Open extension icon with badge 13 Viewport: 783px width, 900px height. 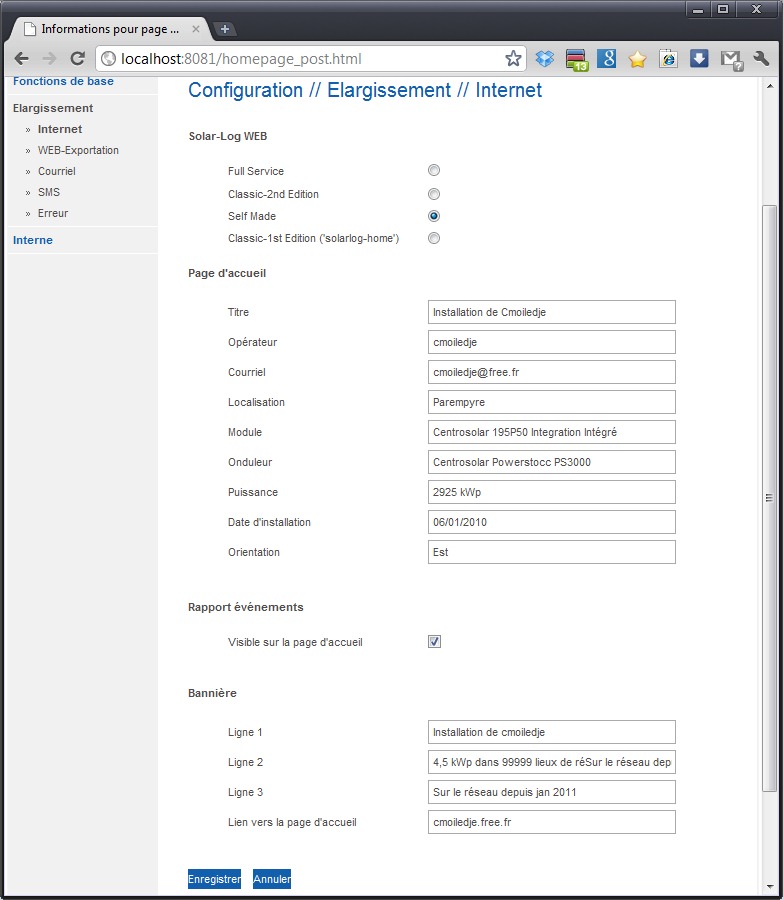click(x=576, y=60)
